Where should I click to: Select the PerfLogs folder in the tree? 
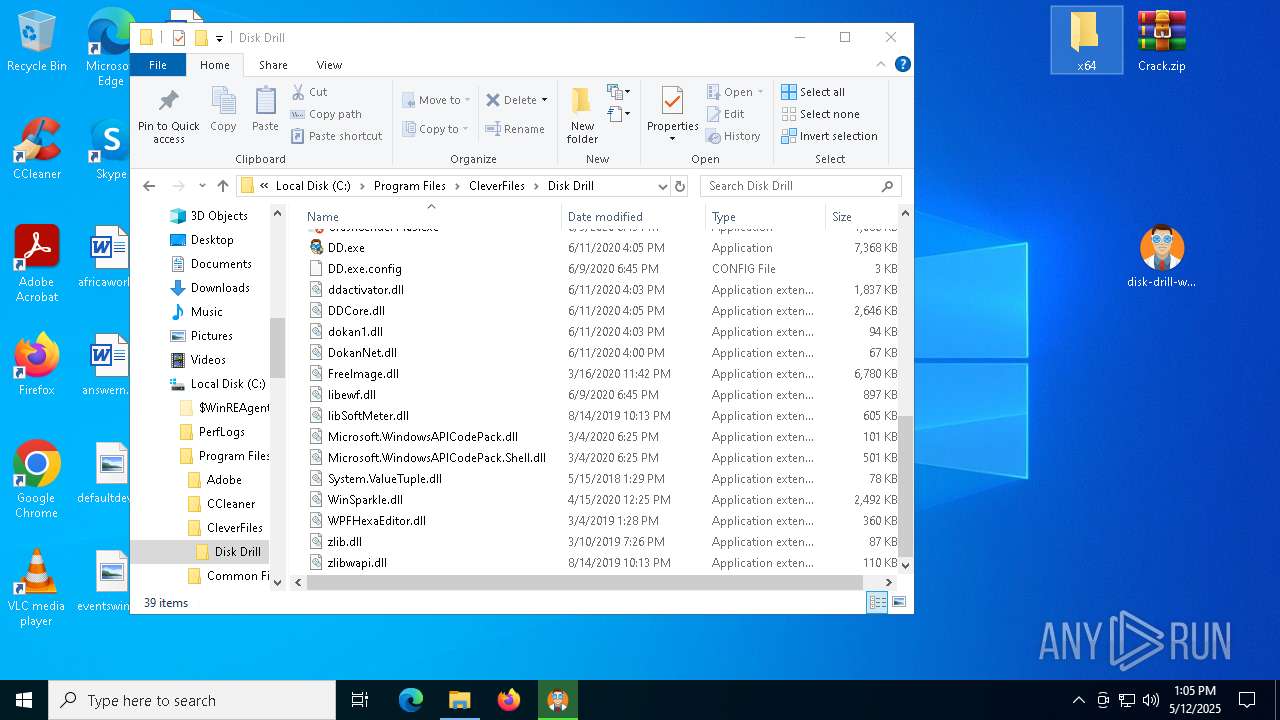coord(221,432)
